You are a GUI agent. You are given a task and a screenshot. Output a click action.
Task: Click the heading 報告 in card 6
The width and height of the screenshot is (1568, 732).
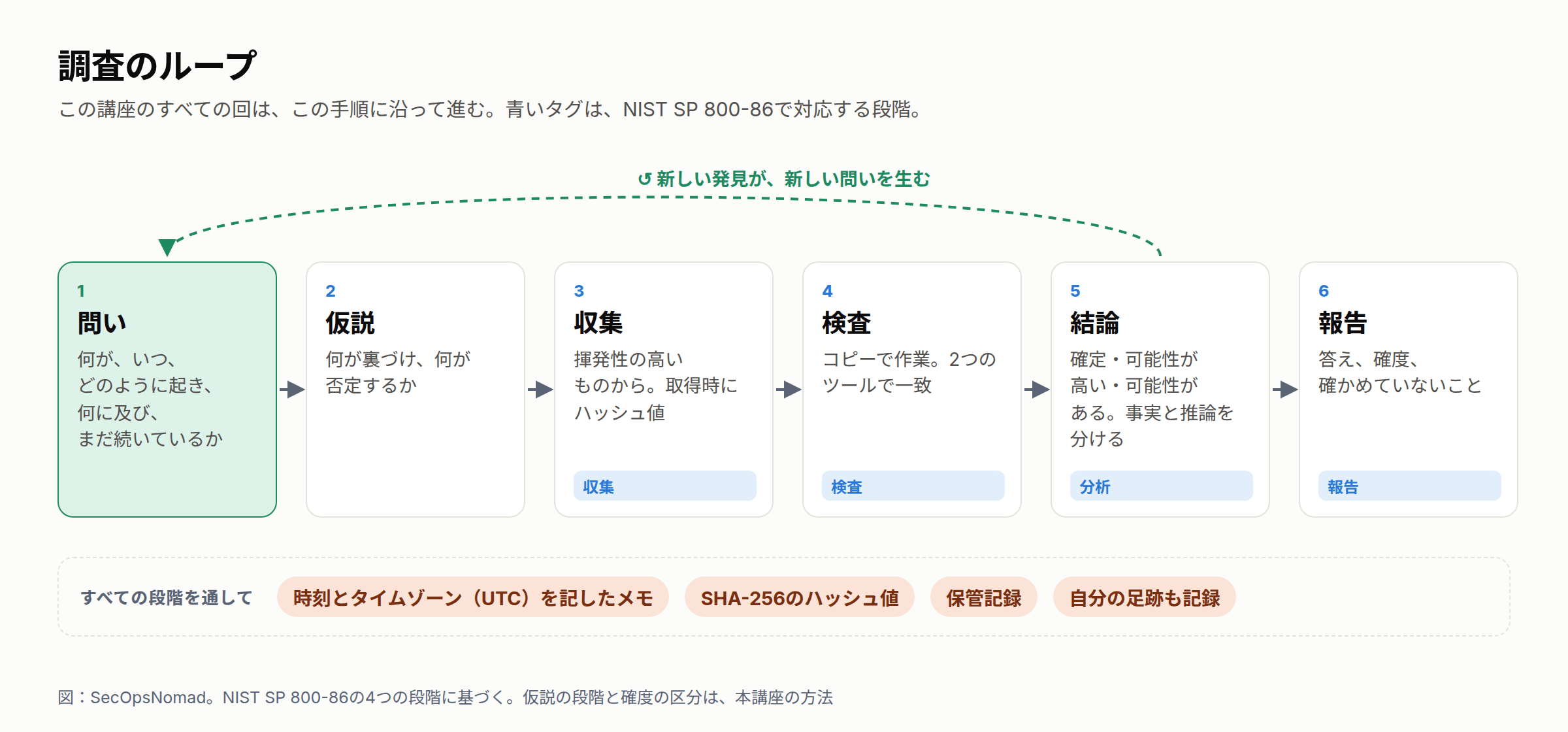pos(1343,323)
